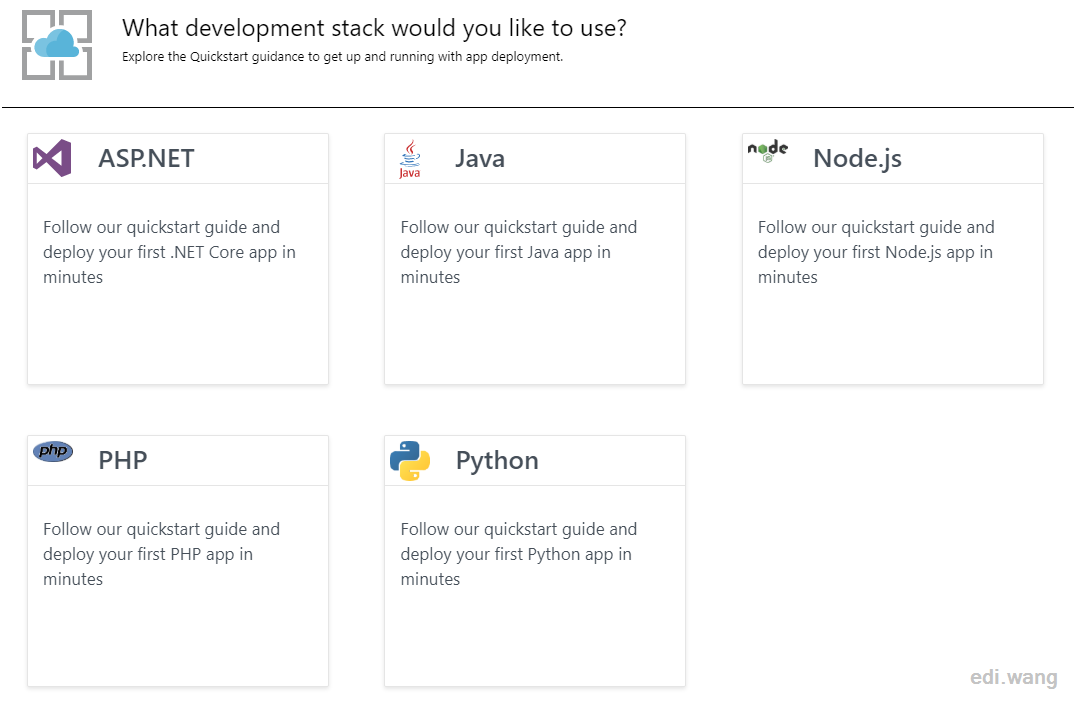
Task: Select the Node.js card title
Action: [857, 158]
